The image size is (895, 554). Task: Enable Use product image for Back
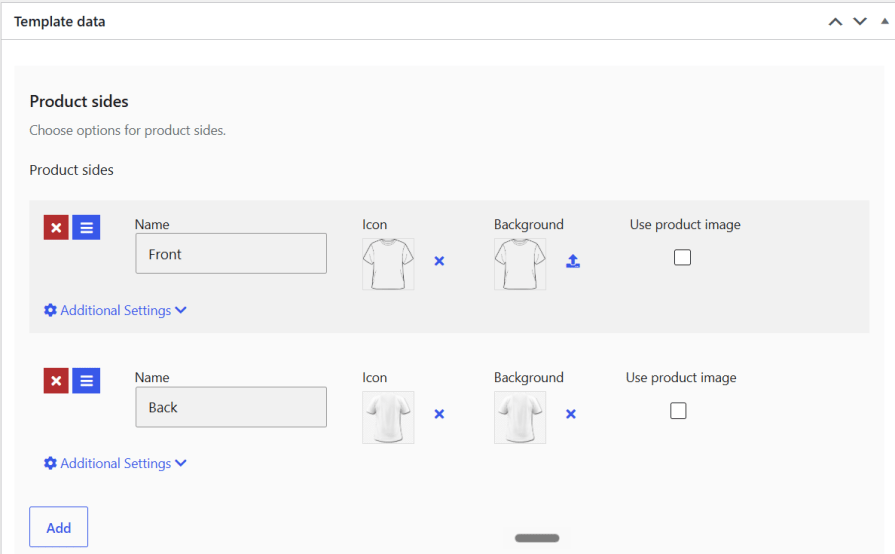tap(678, 411)
